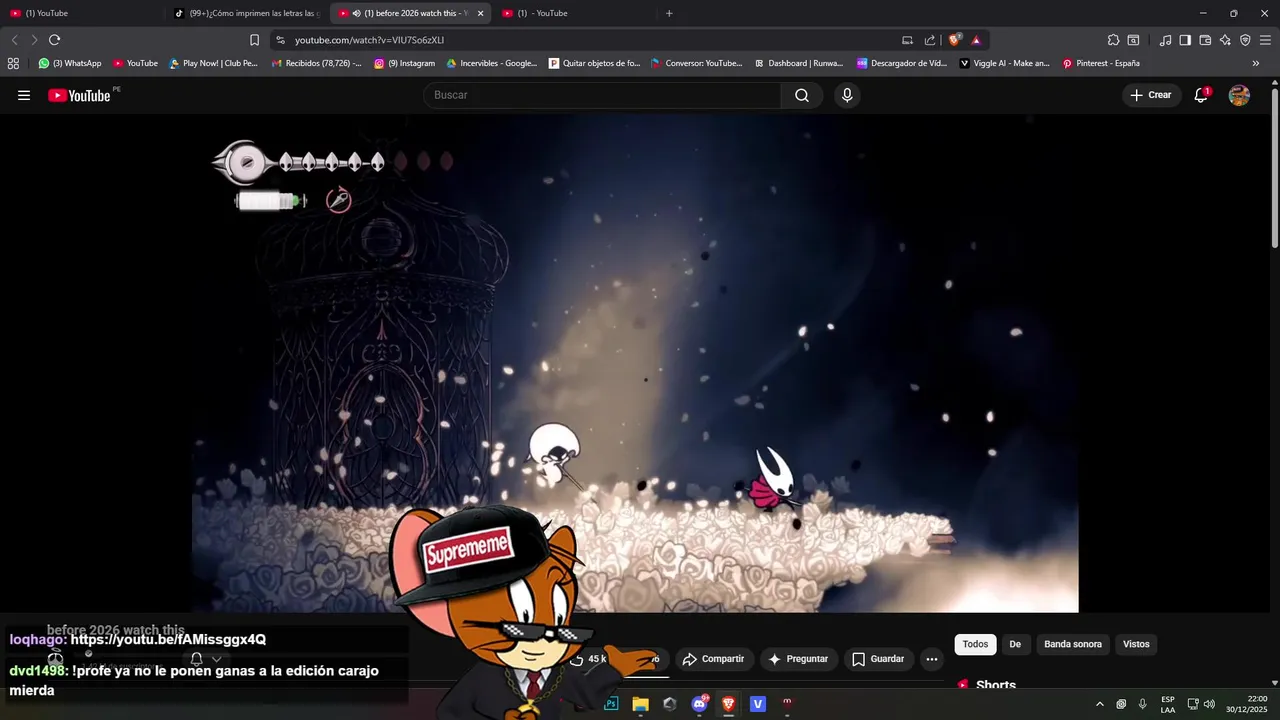Open the Brave Shields lion icon

click(x=955, y=40)
